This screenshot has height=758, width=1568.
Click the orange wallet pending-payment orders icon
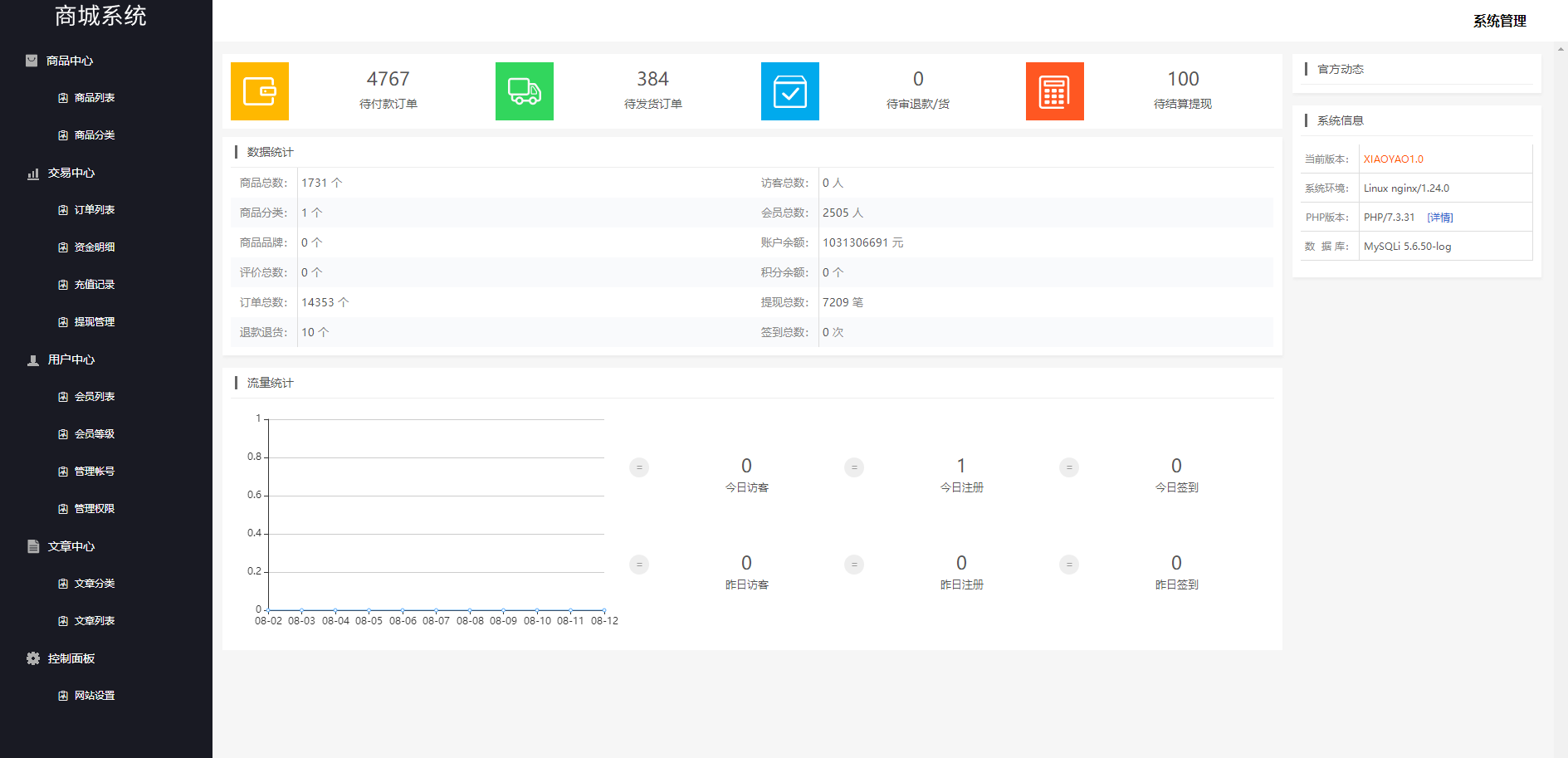pos(259,91)
